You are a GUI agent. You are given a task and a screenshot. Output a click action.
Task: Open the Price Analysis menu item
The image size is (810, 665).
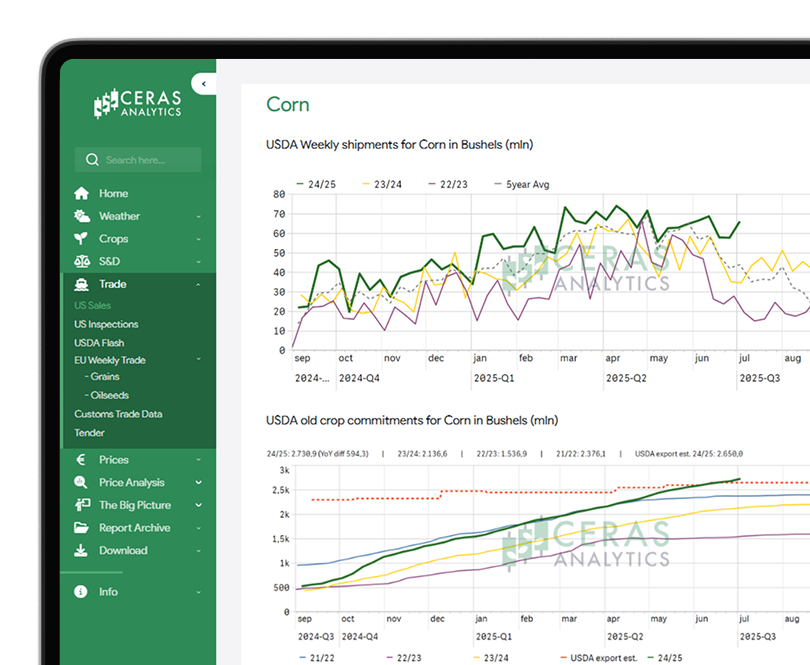pyautogui.click(x=132, y=483)
